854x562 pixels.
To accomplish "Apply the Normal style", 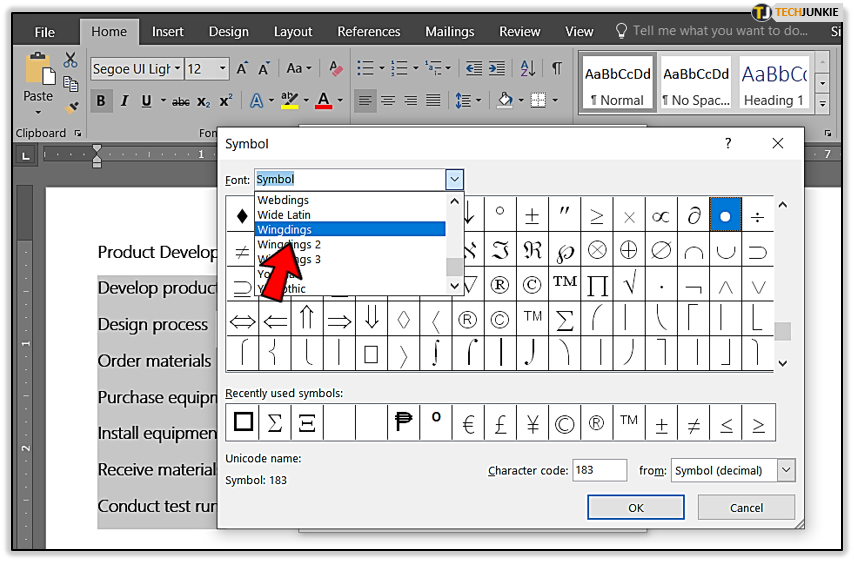I will point(618,83).
